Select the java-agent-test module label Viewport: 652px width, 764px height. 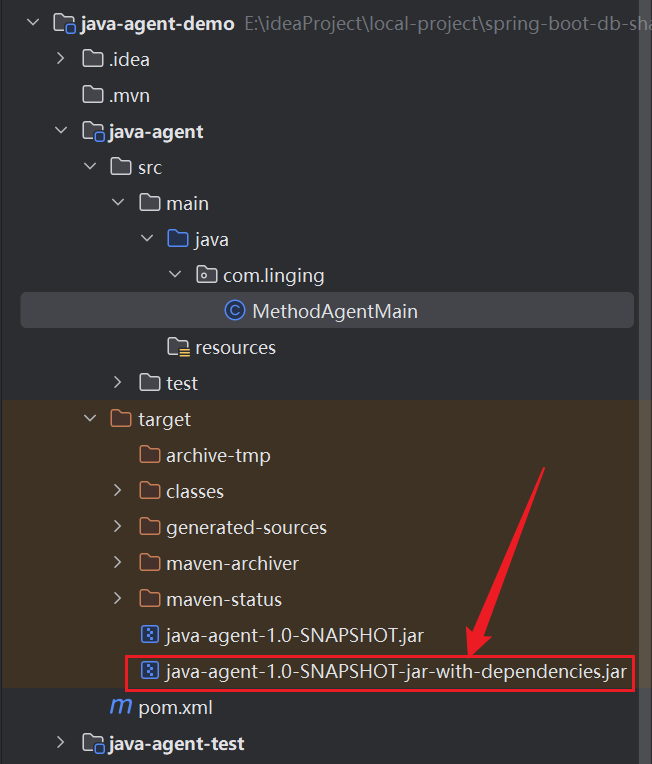point(176,744)
